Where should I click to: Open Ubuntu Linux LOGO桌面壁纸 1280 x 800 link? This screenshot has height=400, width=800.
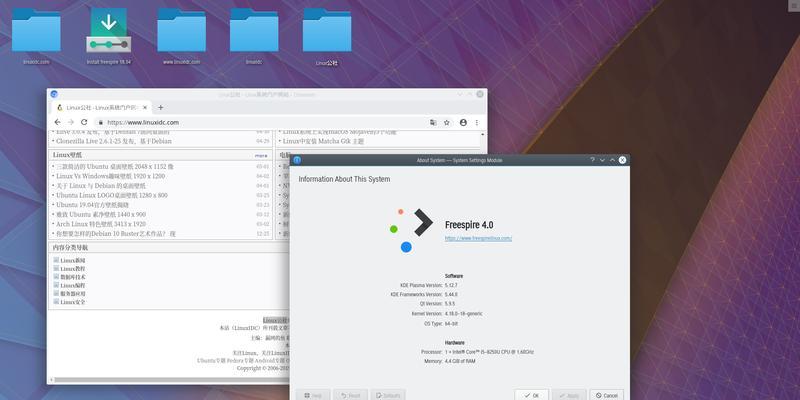click(112, 195)
